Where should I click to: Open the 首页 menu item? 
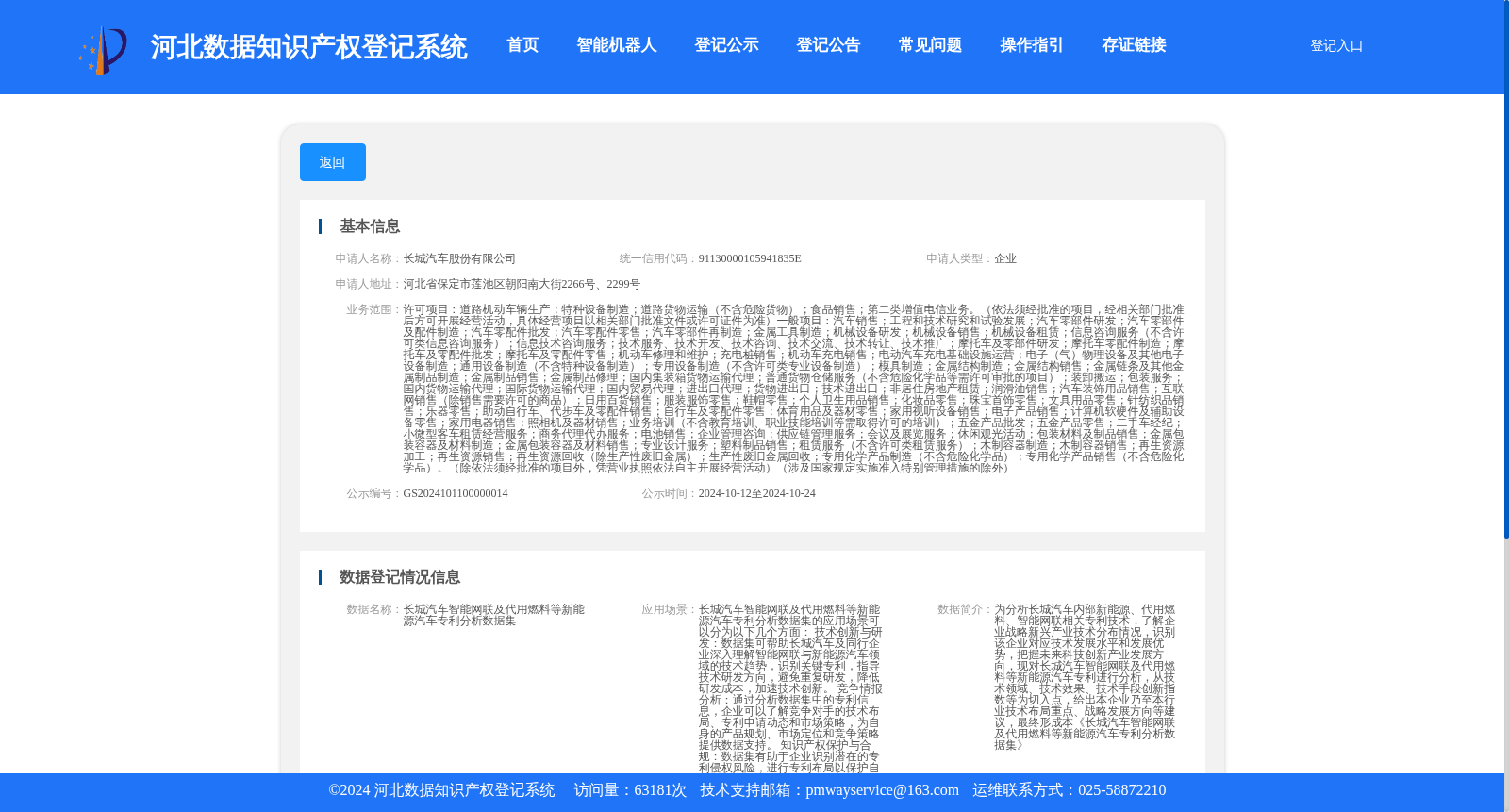click(522, 45)
